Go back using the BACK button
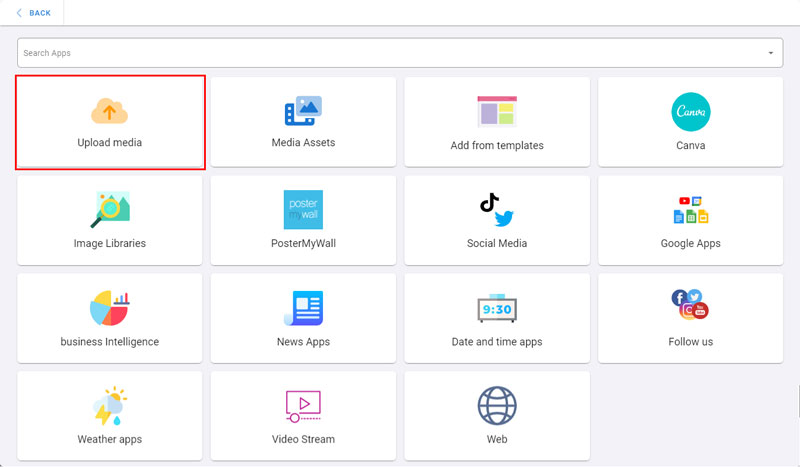This screenshot has height=467, width=800. click(34, 13)
